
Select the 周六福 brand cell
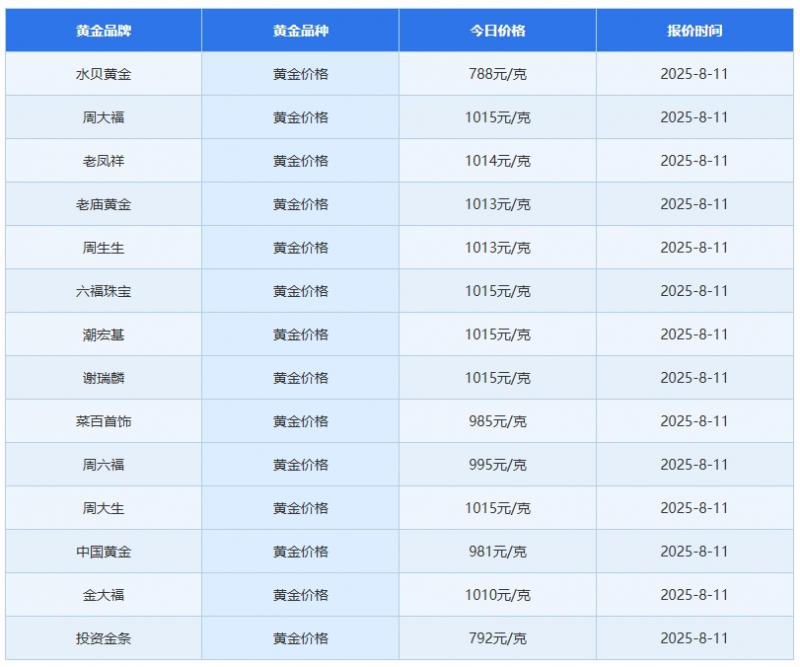(104, 464)
